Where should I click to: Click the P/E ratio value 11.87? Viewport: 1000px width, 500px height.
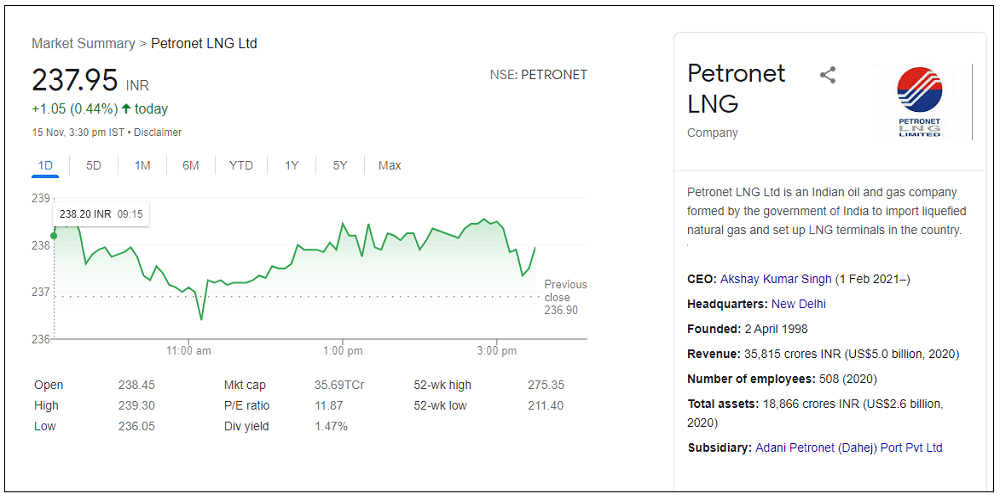(329, 406)
